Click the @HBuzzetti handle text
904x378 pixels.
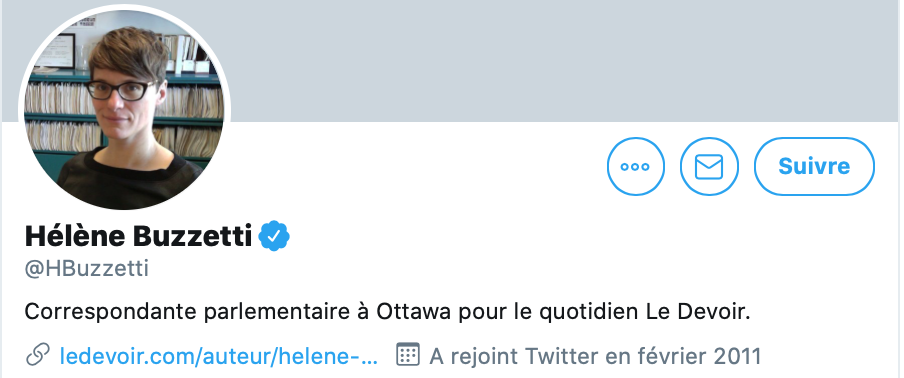click(x=87, y=269)
